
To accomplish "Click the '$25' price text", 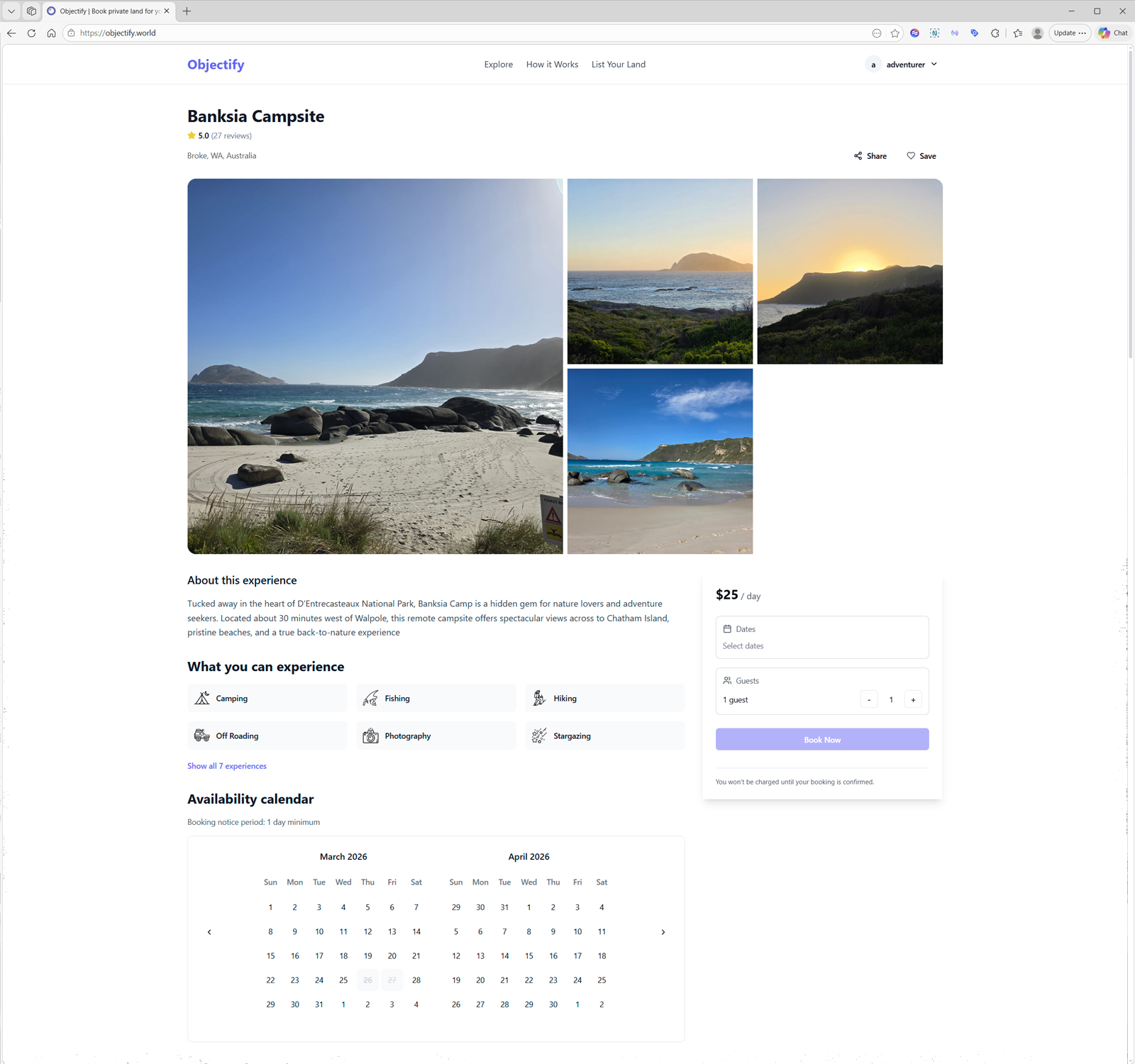I will click(727, 594).
